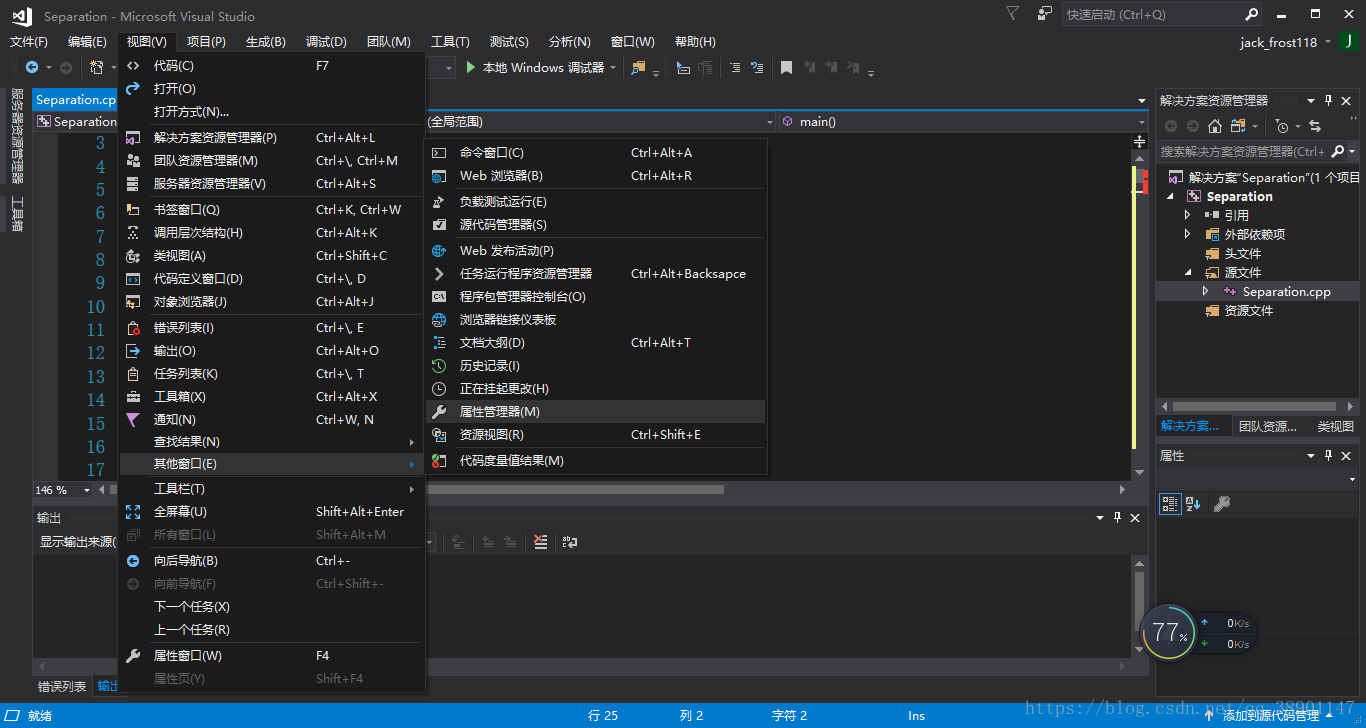Click the navigate backward icon in main toolbar
Viewport: 1366px width, 728px height.
tap(32, 67)
